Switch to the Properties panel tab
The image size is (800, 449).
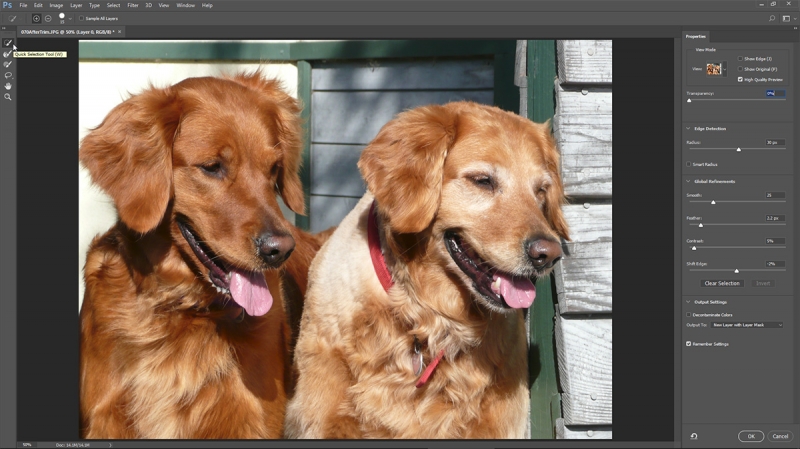pos(695,36)
